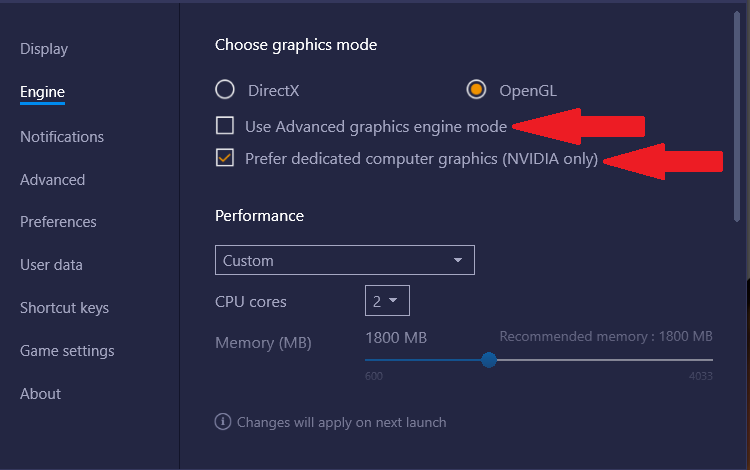Open the Display settings tab

[44, 49]
